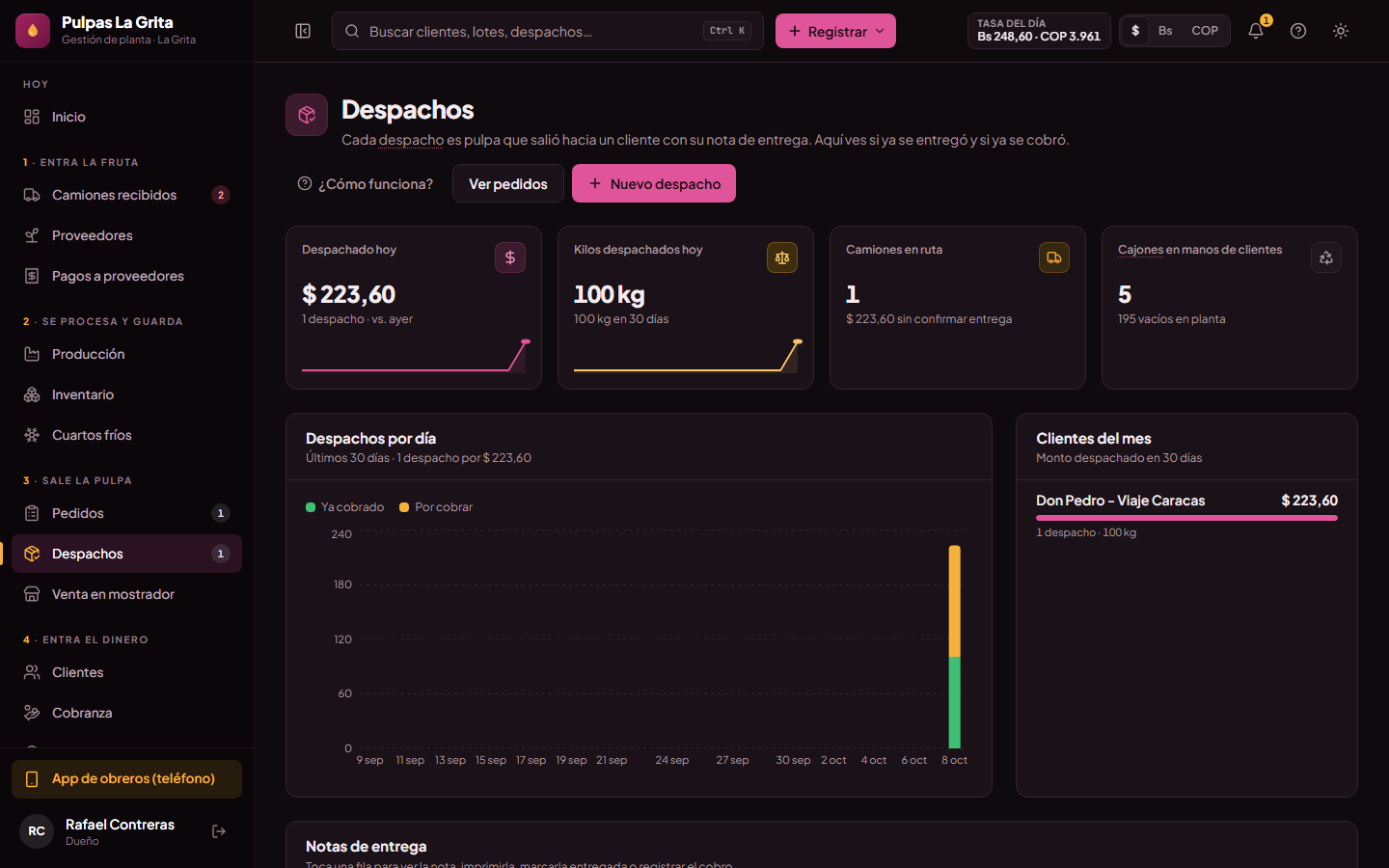Collapse sidebar with panel toggle icon
The width and height of the screenshot is (1389, 868).
(303, 31)
